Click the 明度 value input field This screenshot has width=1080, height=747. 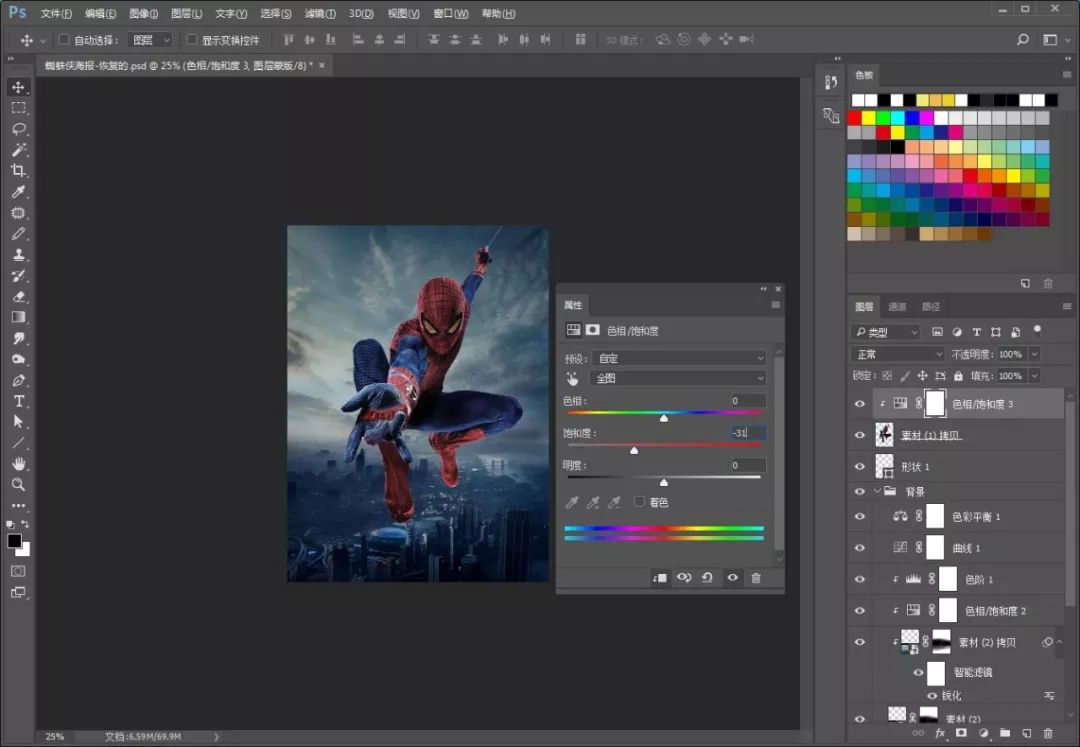pyautogui.click(x=747, y=465)
